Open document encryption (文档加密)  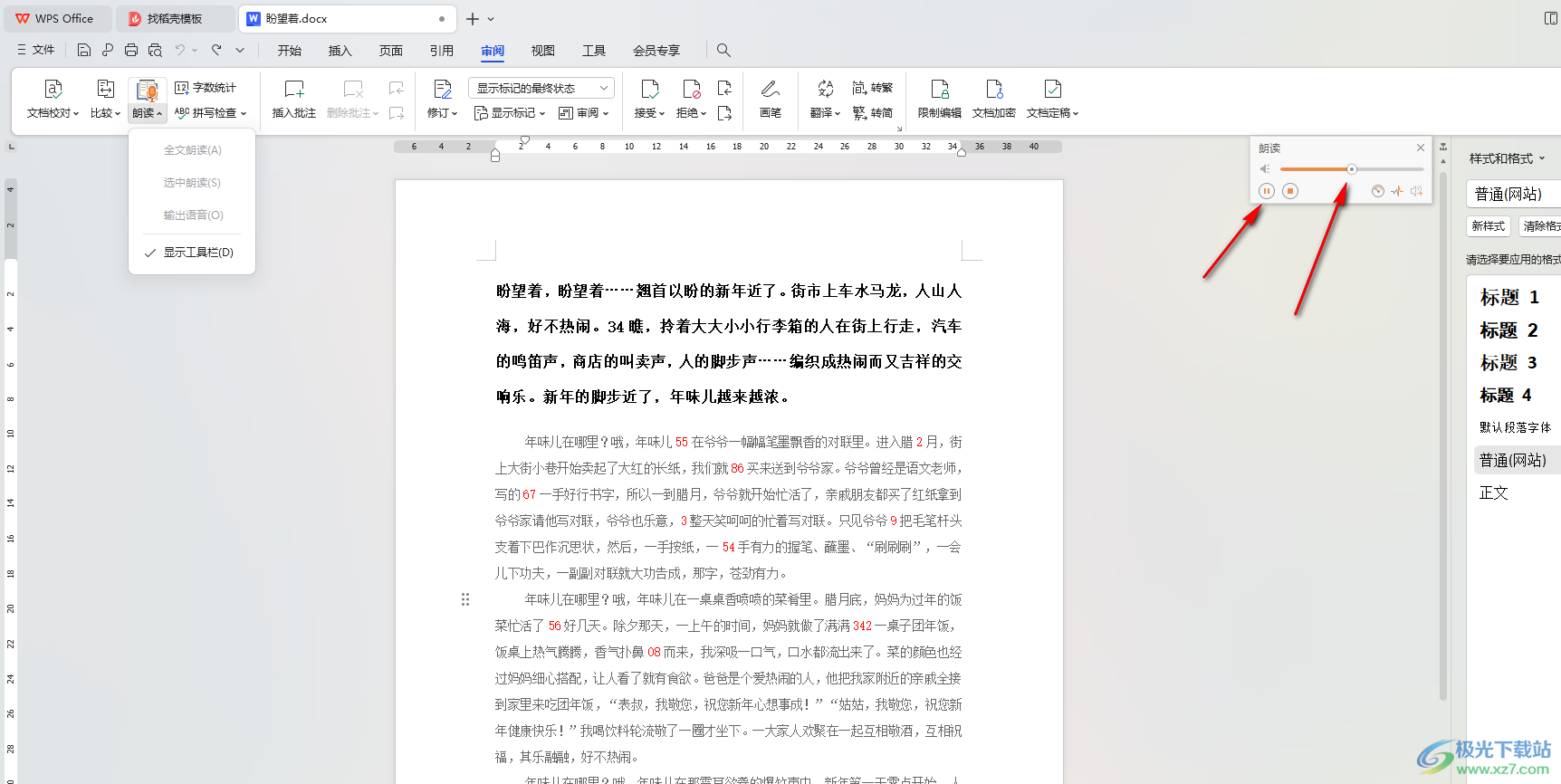coord(994,99)
